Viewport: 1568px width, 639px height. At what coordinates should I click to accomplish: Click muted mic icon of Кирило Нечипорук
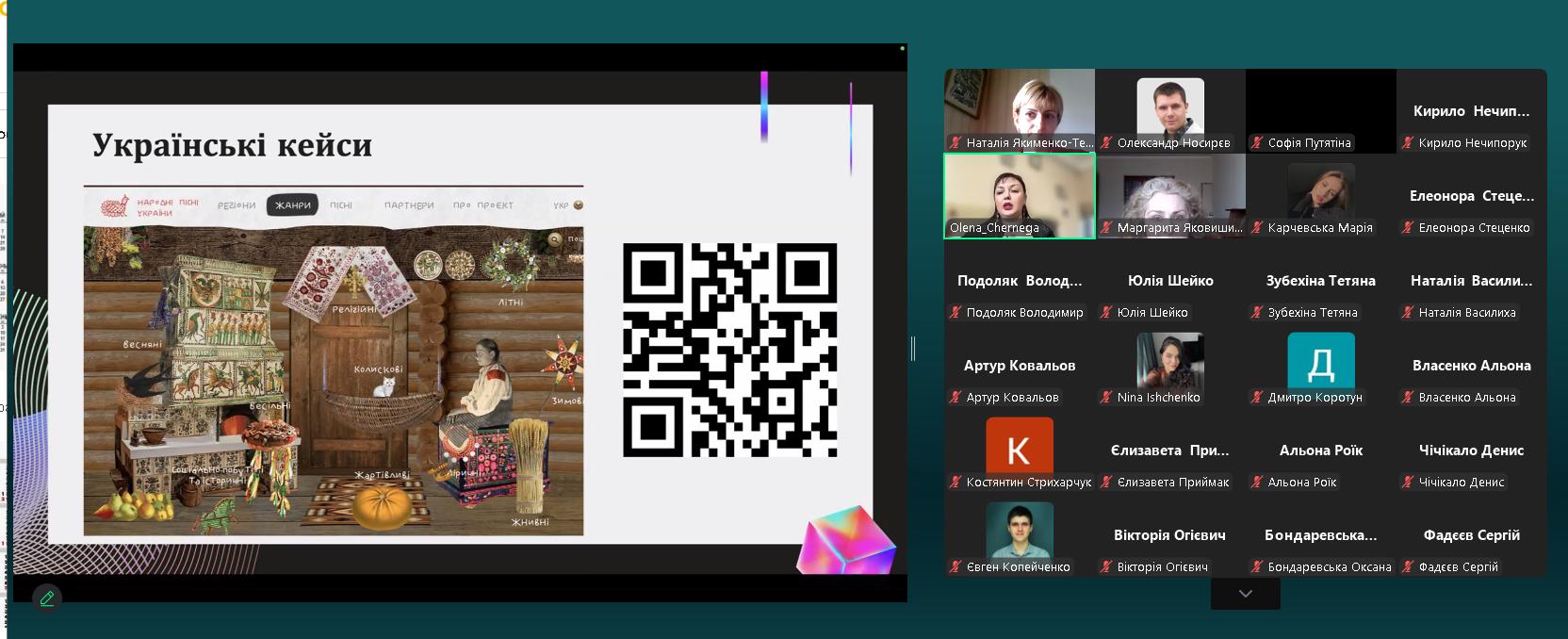coord(1408,143)
